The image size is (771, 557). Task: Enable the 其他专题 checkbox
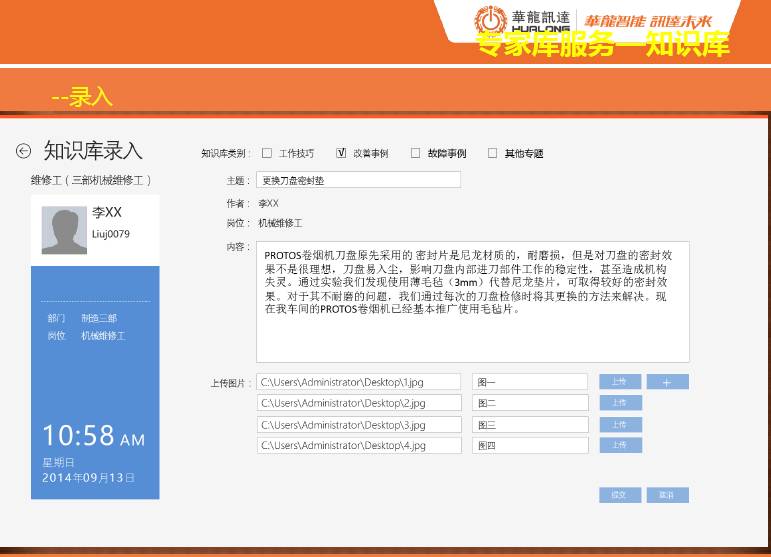pyautogui.click(x=492, y=153)
